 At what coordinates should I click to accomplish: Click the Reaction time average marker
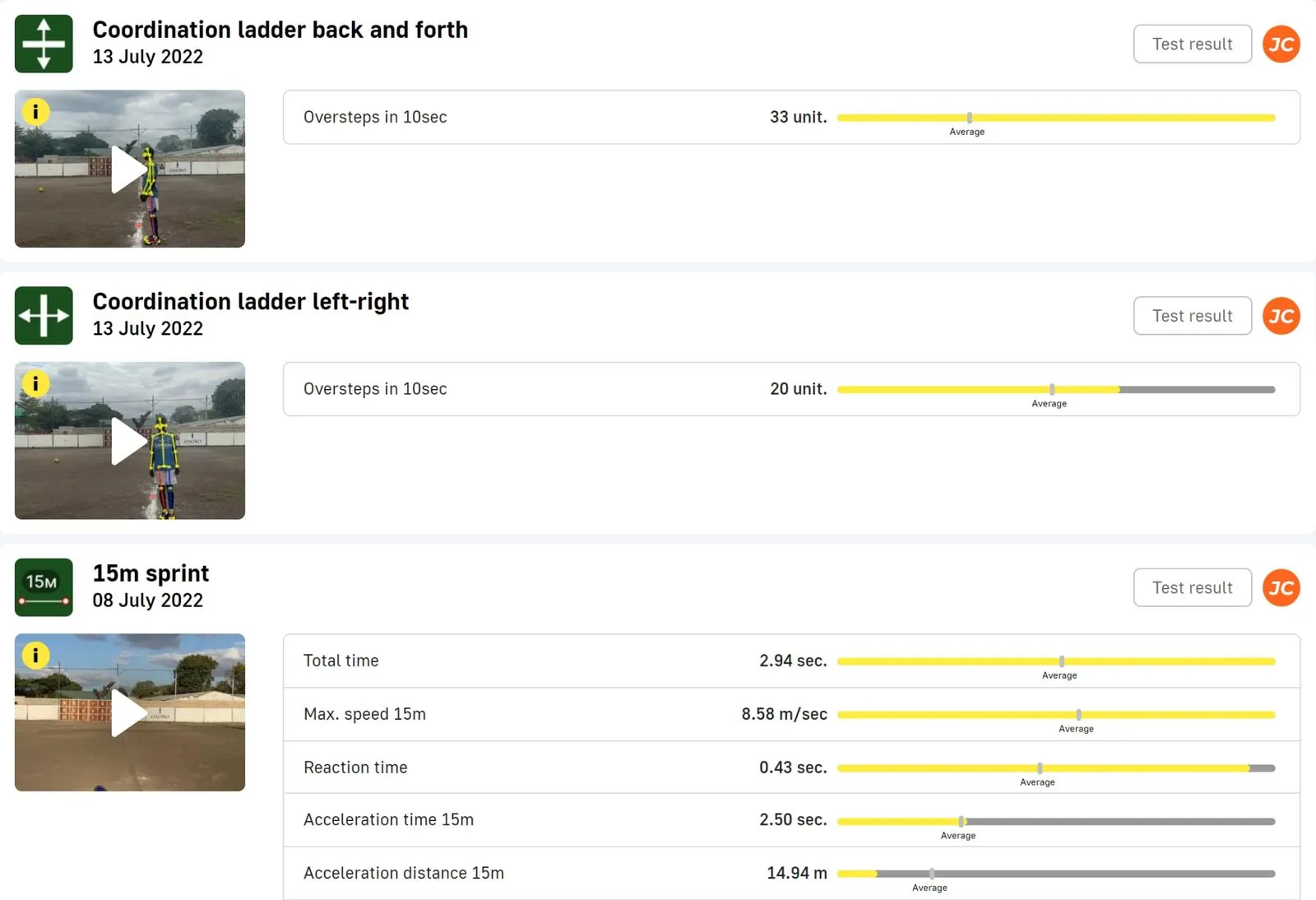pyautogui.click(x=1040, y=768)
